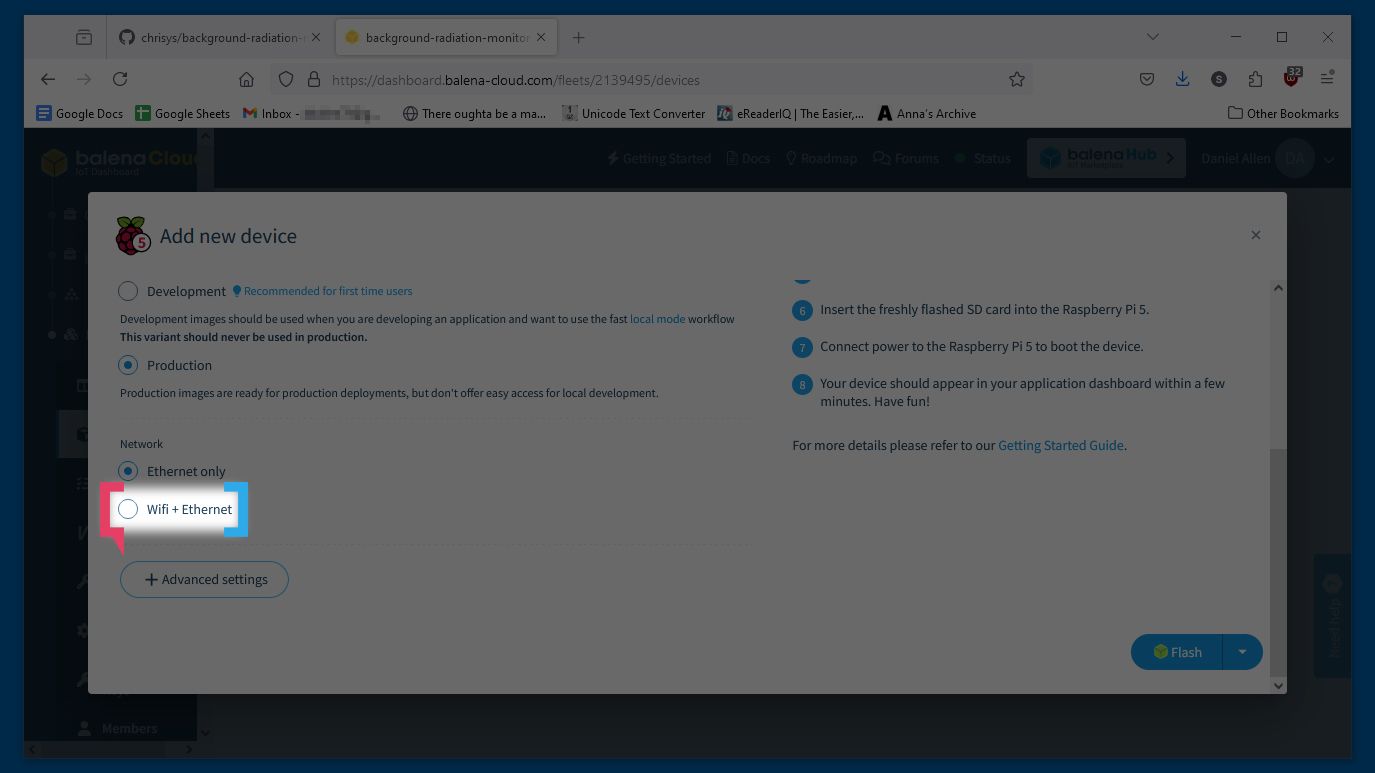Image resolution: width=1375 pixels, height=773 pixels.
Task: Click the Flash button
Action: click(x=1177, y=652)
